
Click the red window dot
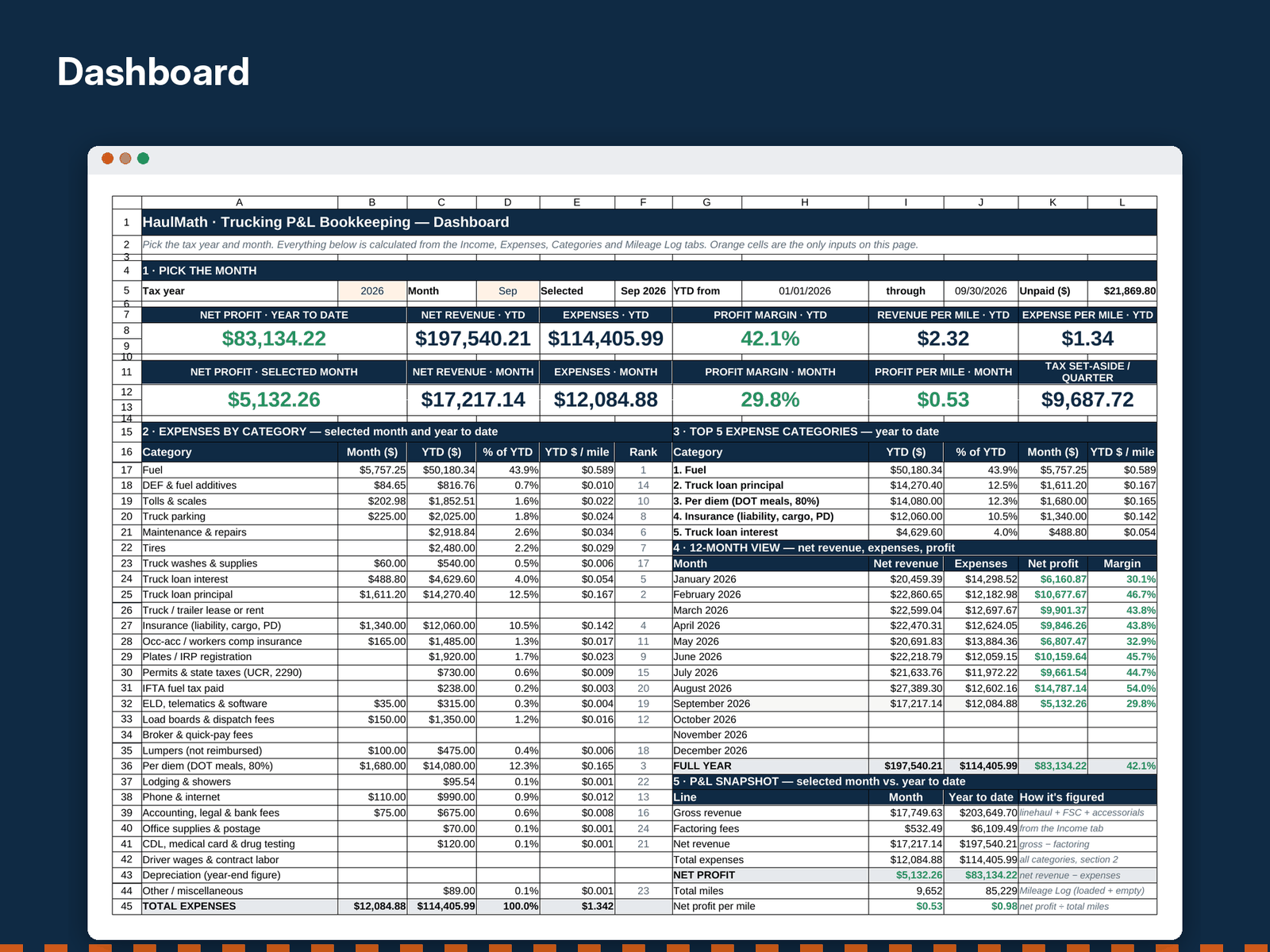point(107,159)
